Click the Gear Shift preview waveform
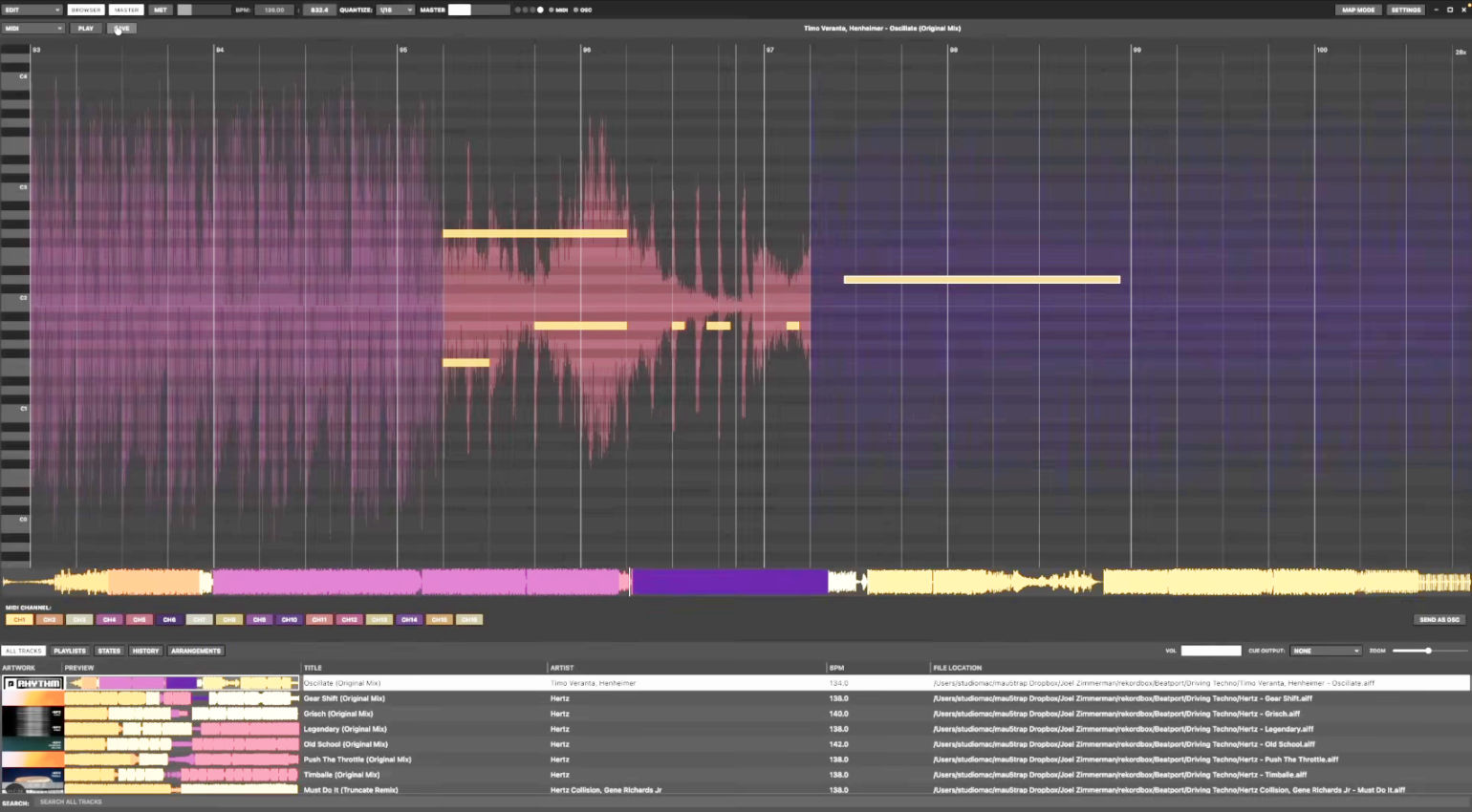1472x812 pixels. (x=182, y=698)
